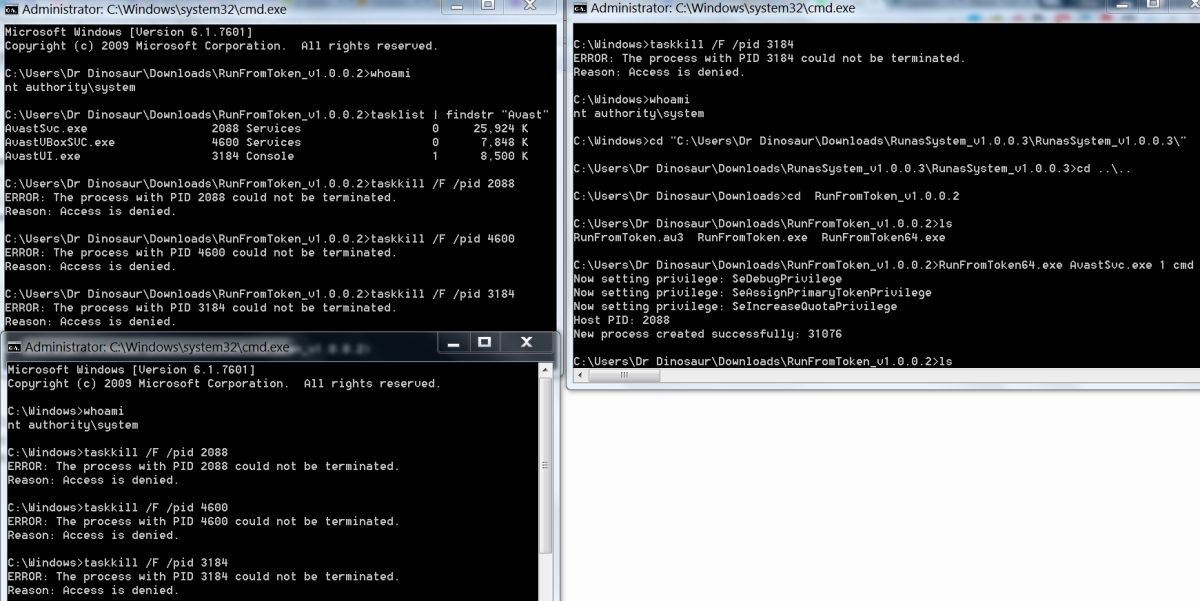Click the "cd RunFromToken_v1.0.0.2" command
This screenshot has height=601, width=1200.
(873, 196)
